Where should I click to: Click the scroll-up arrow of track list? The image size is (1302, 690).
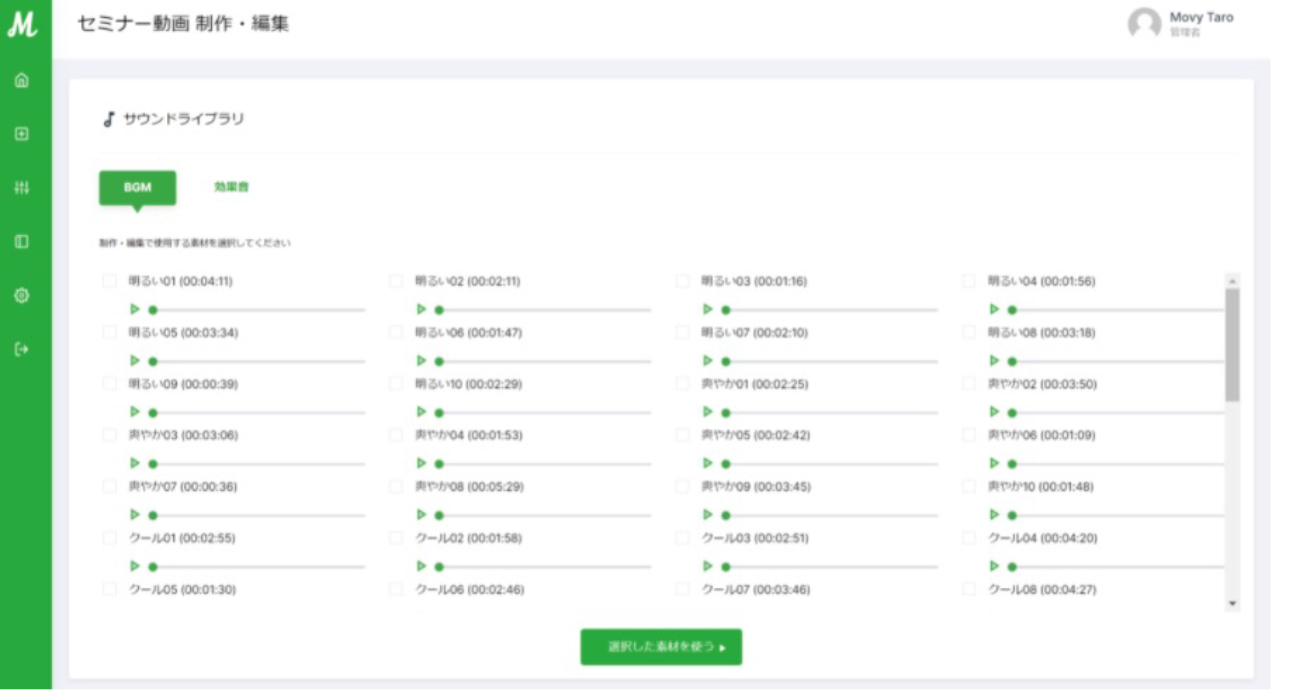tap(1232, 282)
